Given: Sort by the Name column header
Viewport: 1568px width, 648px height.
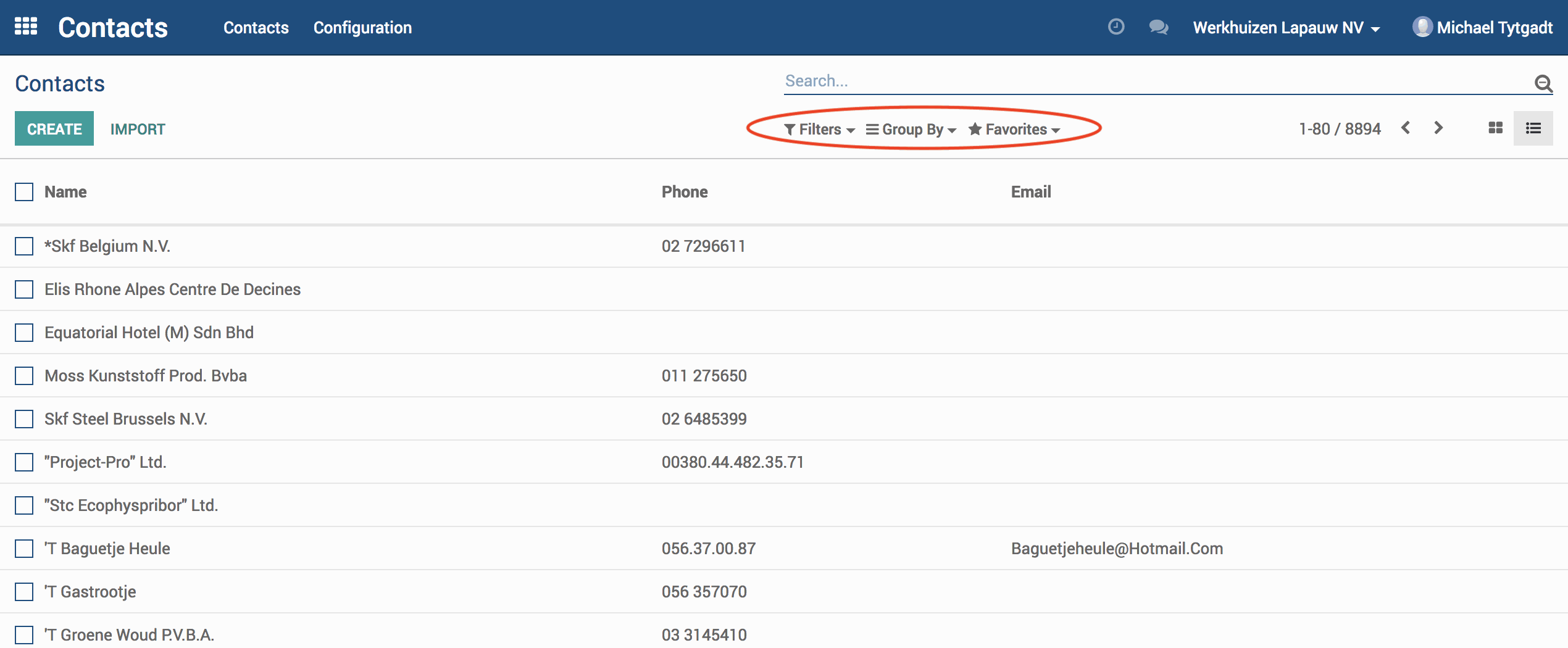Looking at the screenshot, I should point(65,192).
